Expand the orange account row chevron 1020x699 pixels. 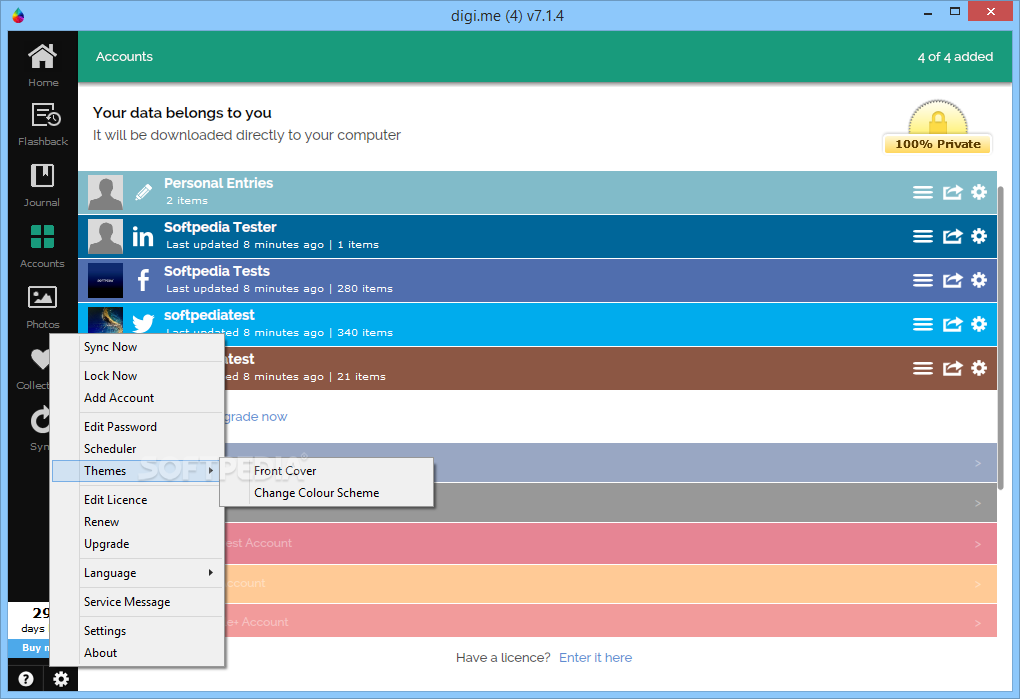click(978, 584)
